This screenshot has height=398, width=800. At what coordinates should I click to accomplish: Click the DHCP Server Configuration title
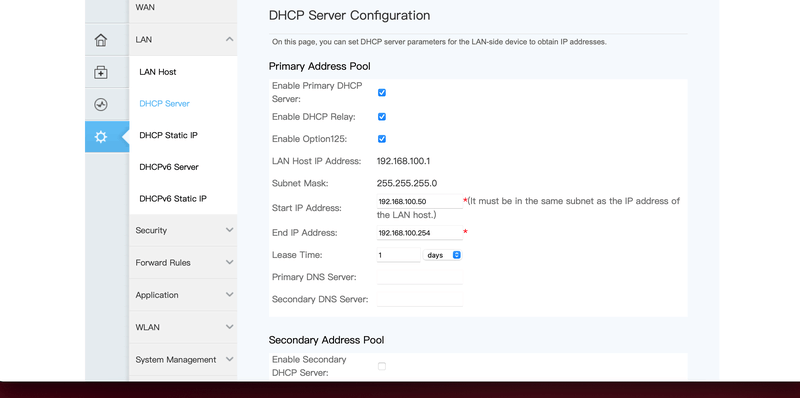click(x=349, y=15)
